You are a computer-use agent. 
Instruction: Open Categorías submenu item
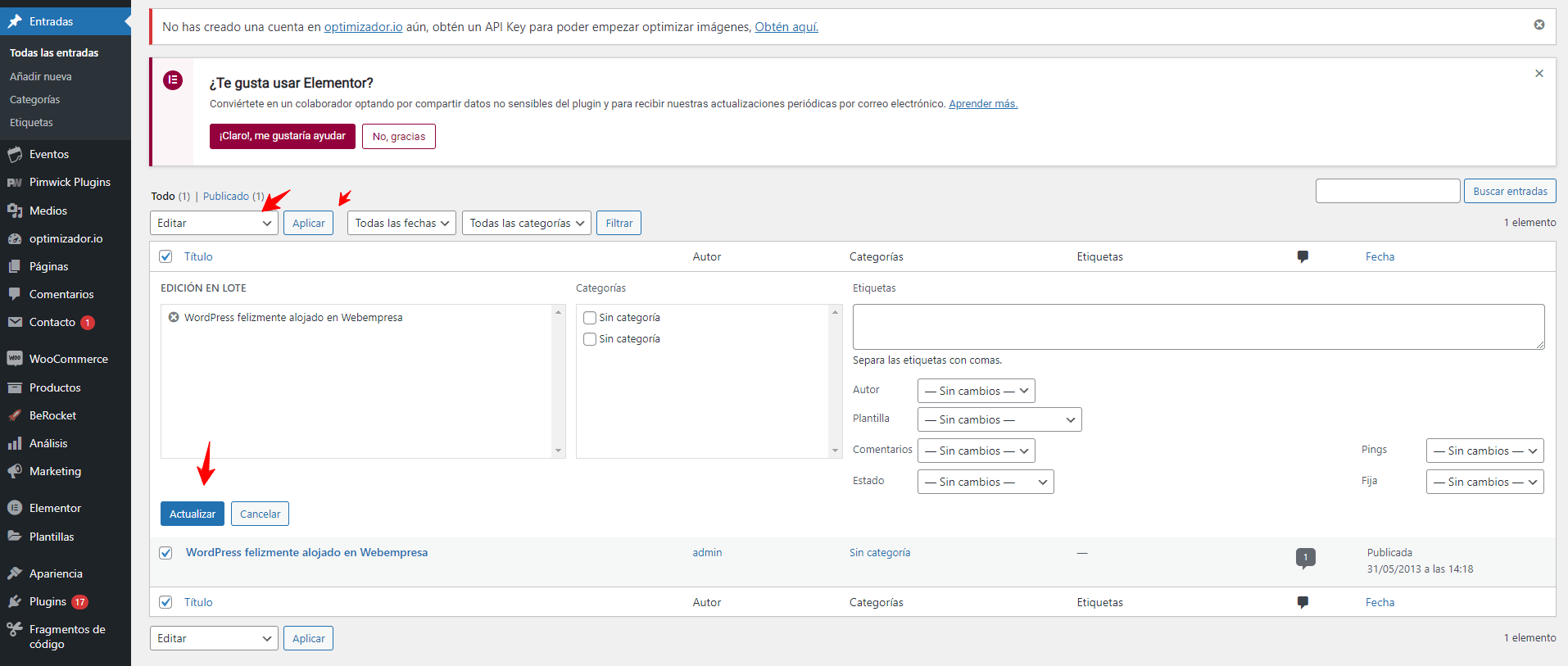coord(34,99)
